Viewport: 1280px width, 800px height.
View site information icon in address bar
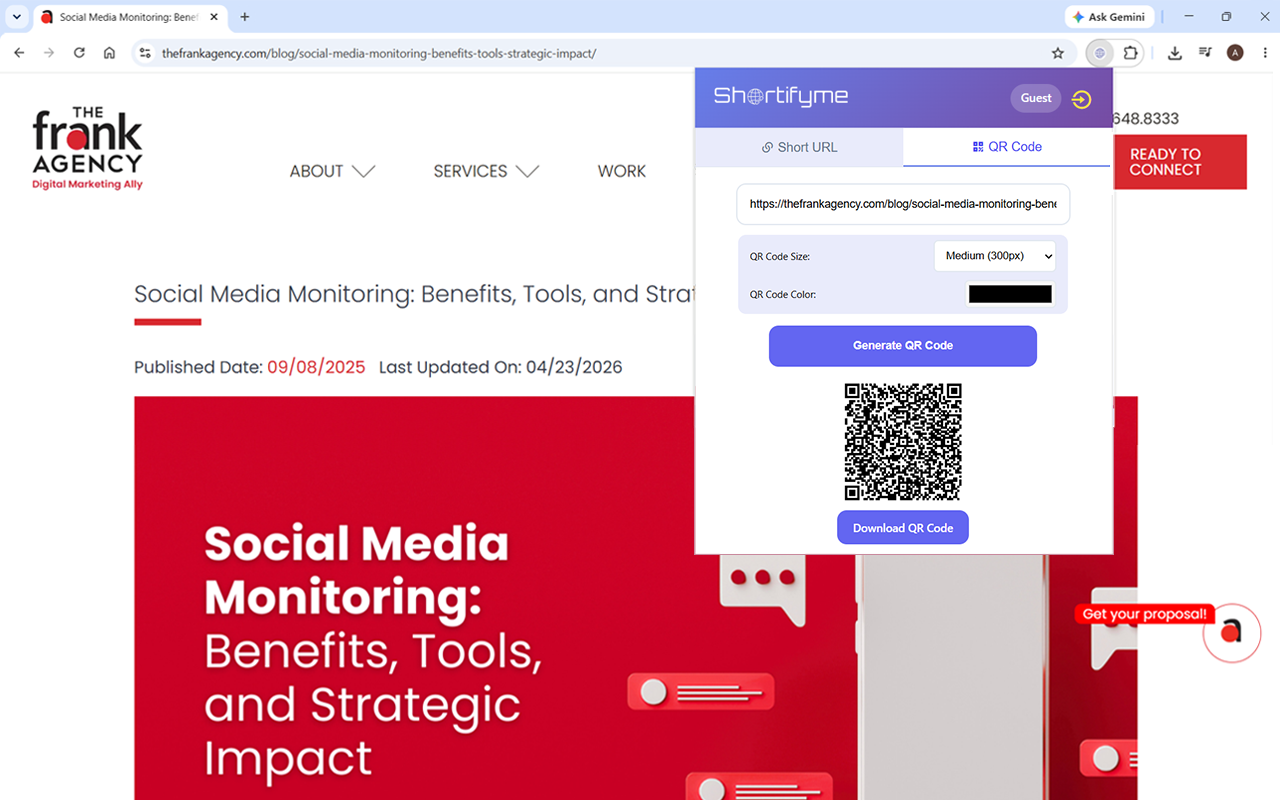(x=145, y=53)
